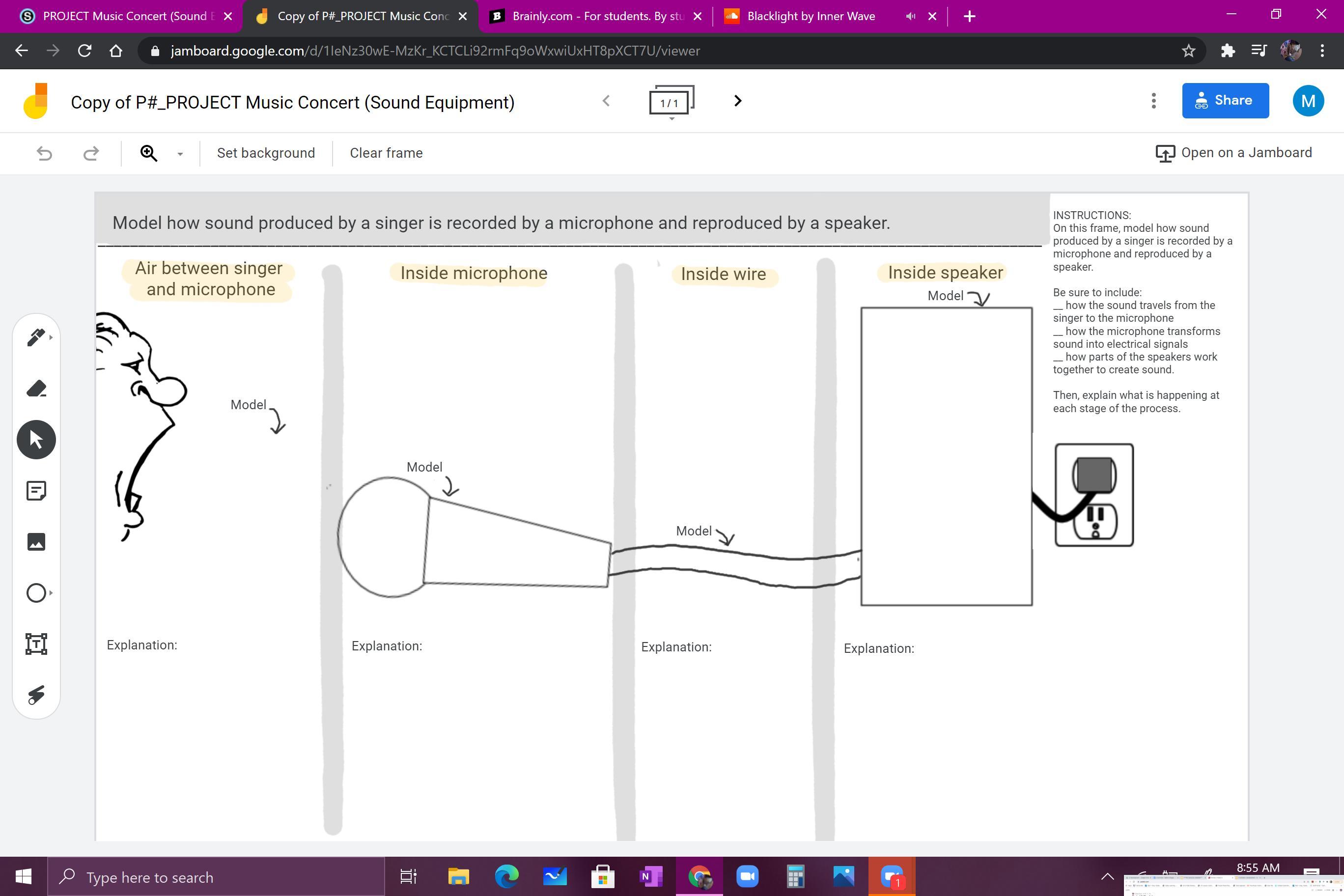
Task: Open the three-dot more options menu
Action: (1153, 101)
